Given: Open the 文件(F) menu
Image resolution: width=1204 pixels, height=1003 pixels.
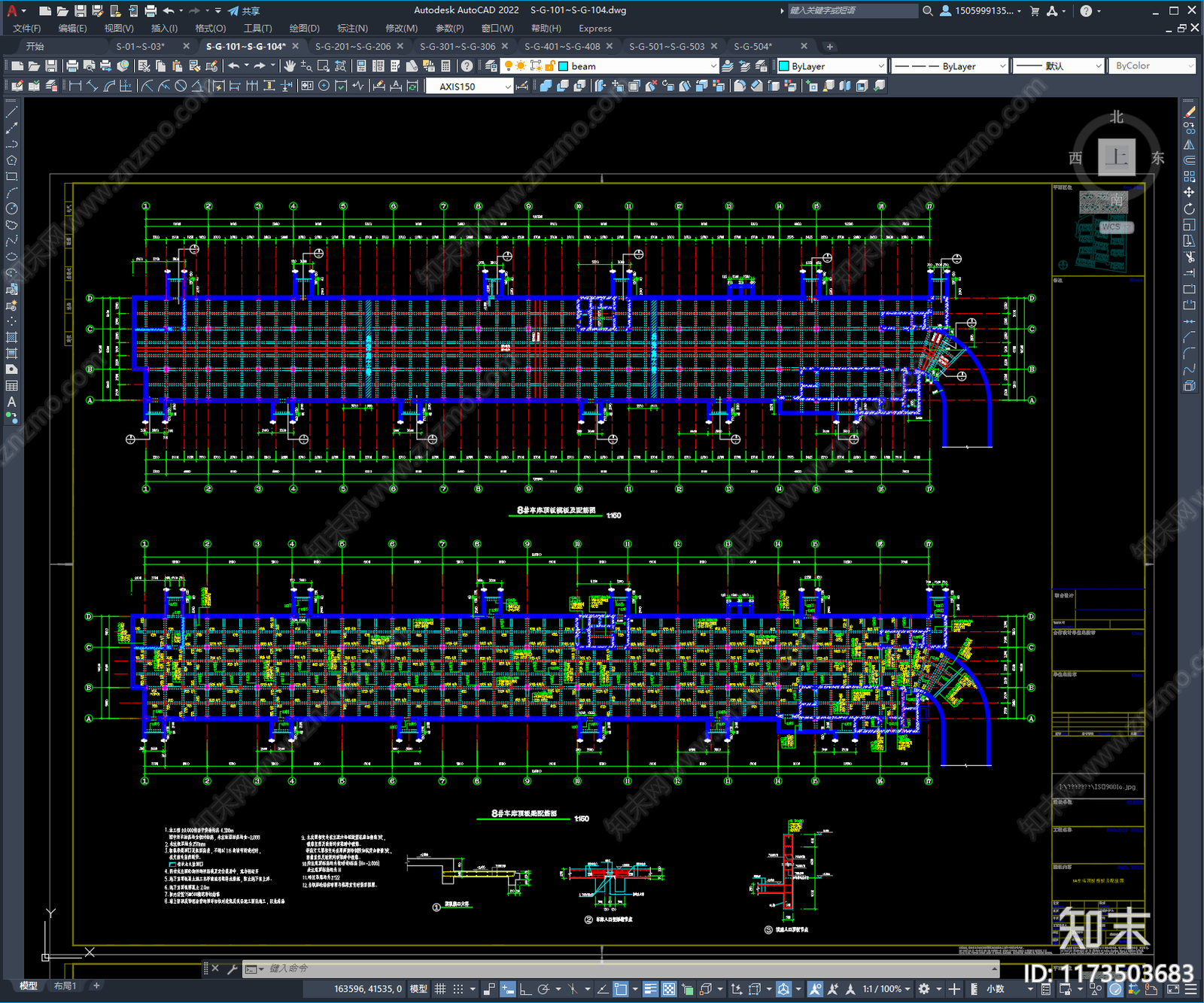Looking at the screenshot, I should pyautogui.click(x=26, y=28).
